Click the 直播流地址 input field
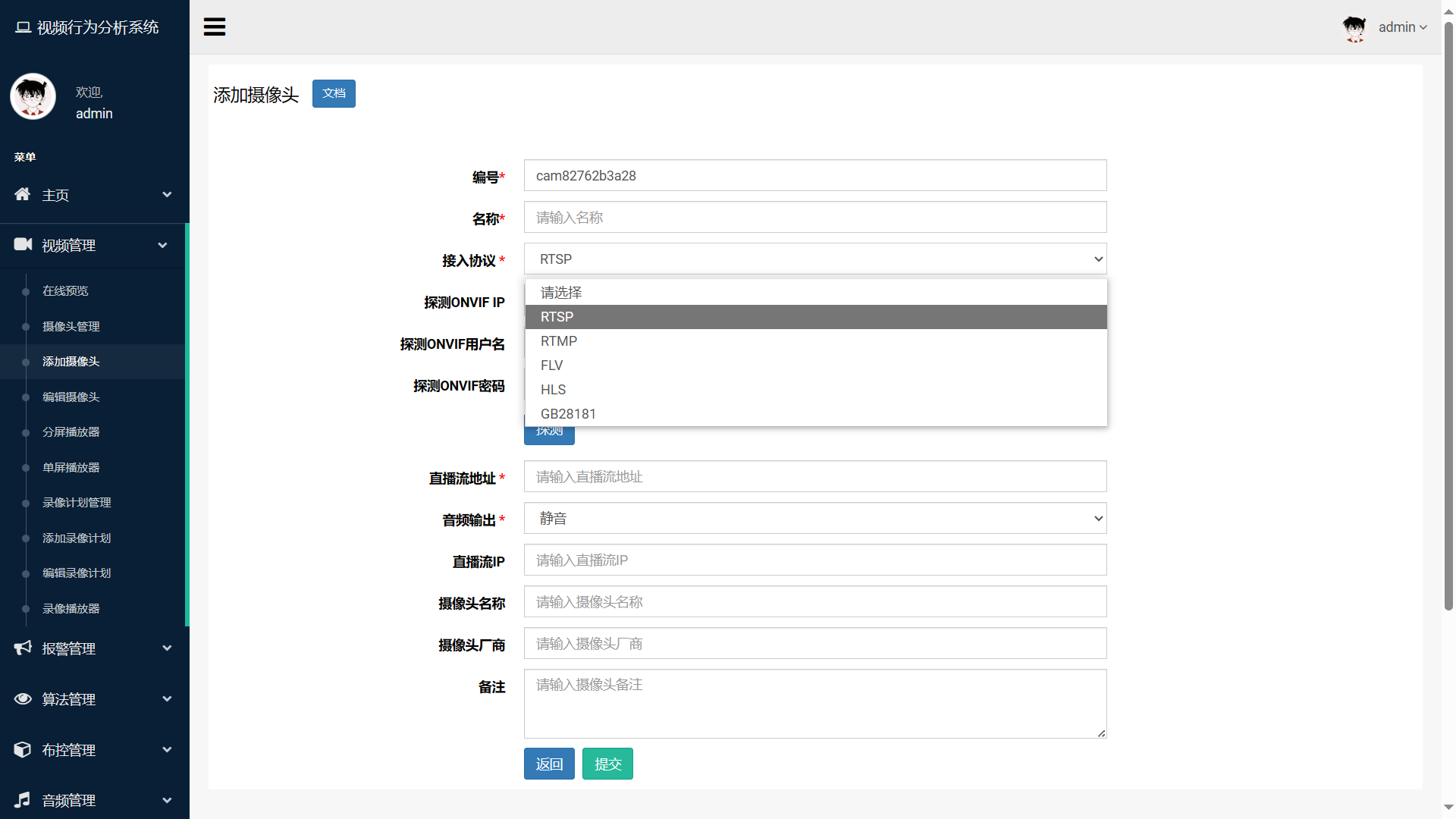 pos(815,476)
